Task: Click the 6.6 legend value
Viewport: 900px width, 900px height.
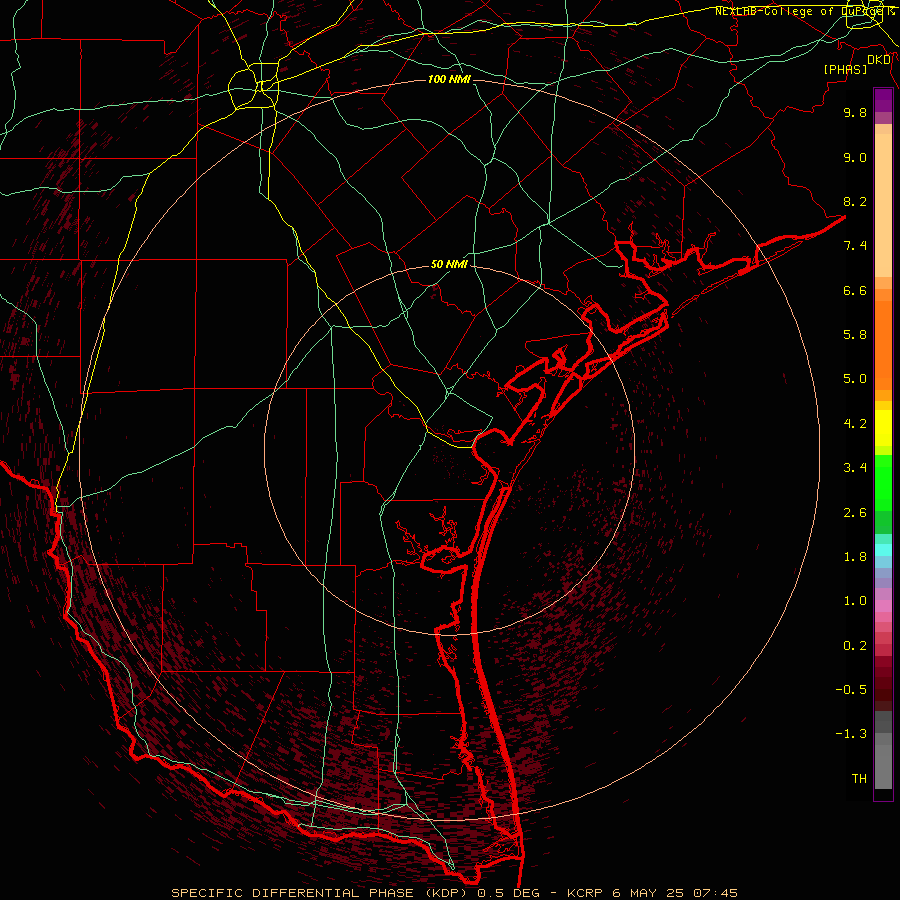Action: pos(855,290)
